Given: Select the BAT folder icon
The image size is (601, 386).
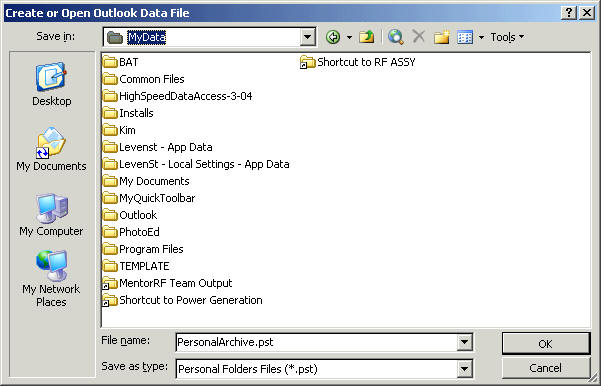Looking at the screenshot, I should click(110, 62).
